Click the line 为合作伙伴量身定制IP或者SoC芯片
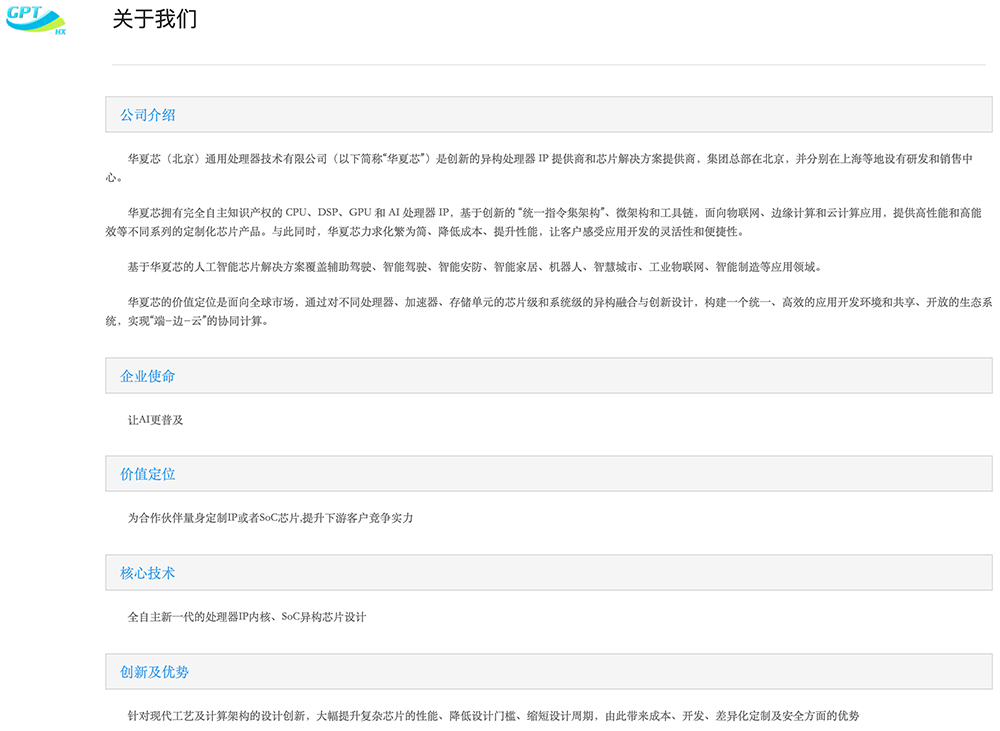Screen dimensions: 1000x731 click(270, 518)
